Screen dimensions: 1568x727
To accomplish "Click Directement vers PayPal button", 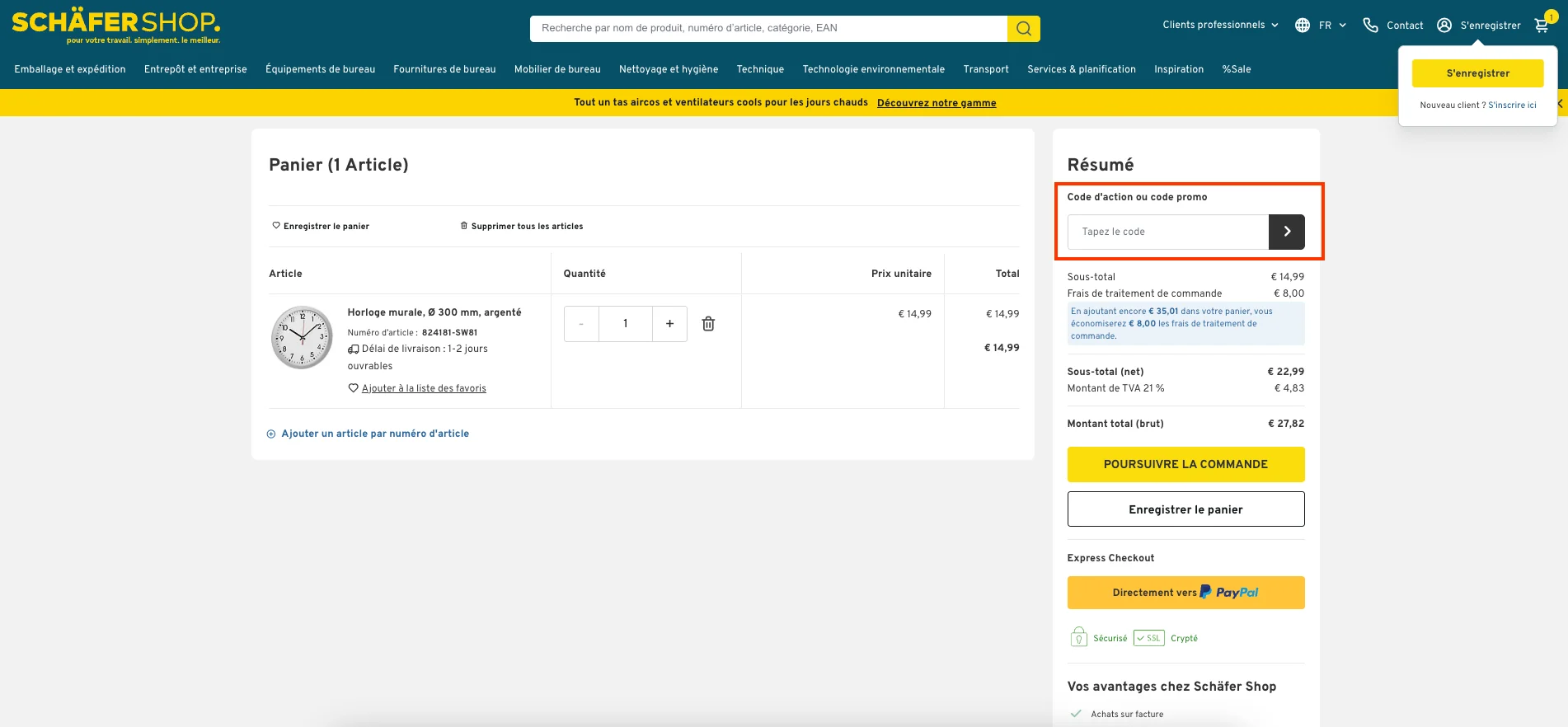I will 1185,593.
